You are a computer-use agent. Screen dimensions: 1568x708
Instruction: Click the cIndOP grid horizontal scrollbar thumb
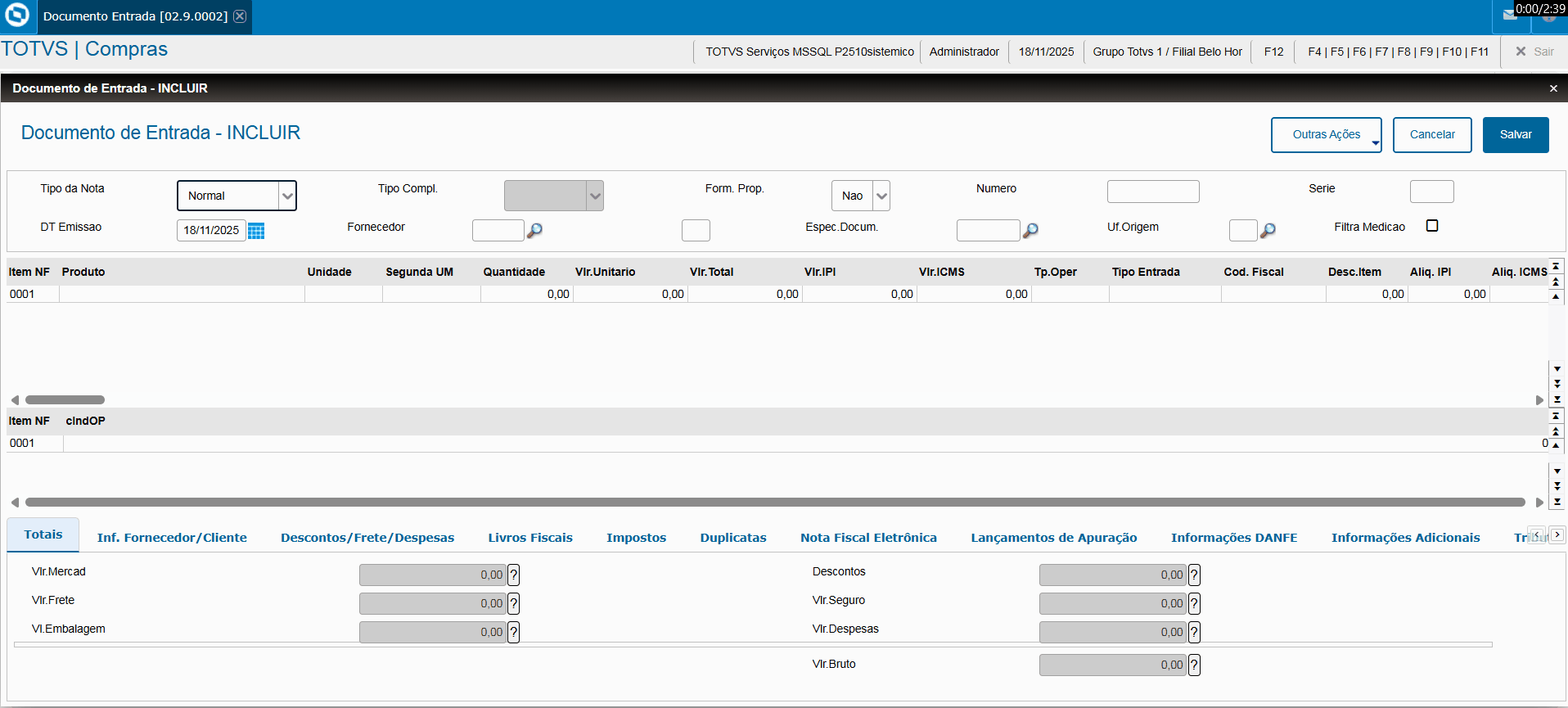[775, 503]
